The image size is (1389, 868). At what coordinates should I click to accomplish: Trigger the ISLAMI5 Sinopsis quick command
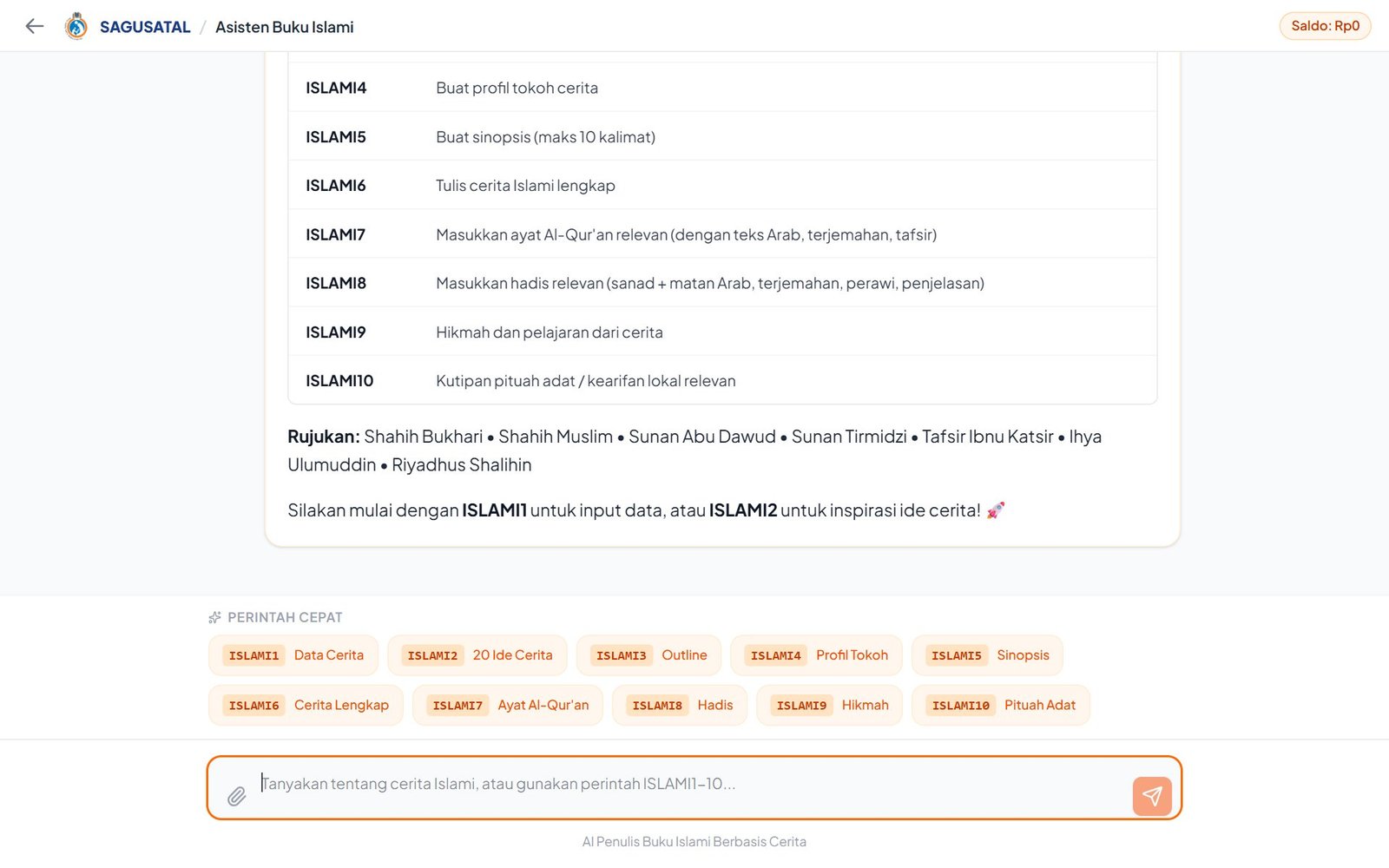point(987,655)
